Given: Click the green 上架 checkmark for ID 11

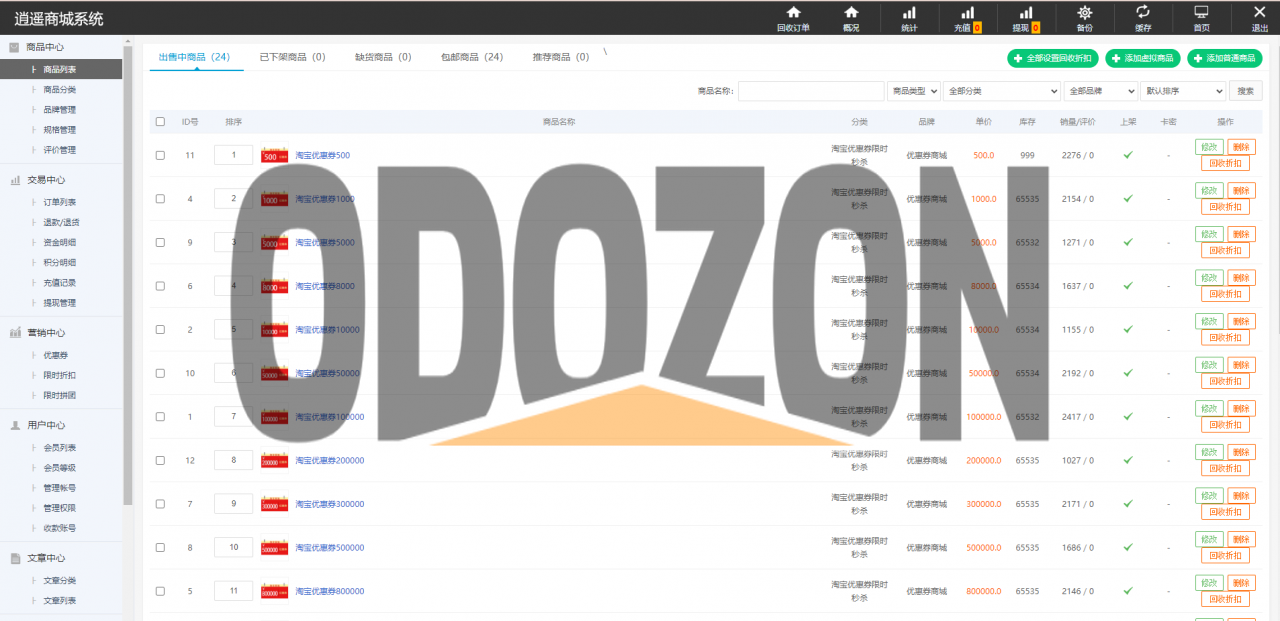Looking at the screenshot, I should pos(1128,155).
